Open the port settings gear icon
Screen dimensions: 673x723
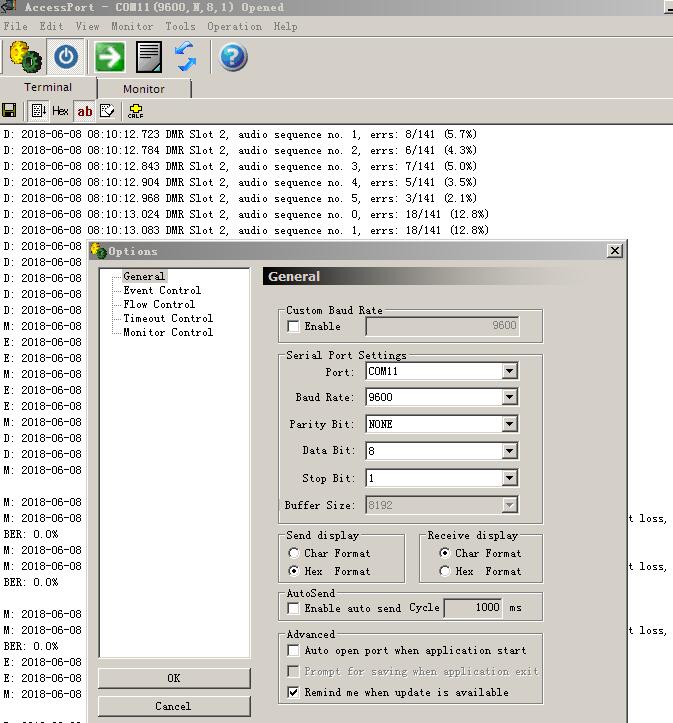(25, 57)
